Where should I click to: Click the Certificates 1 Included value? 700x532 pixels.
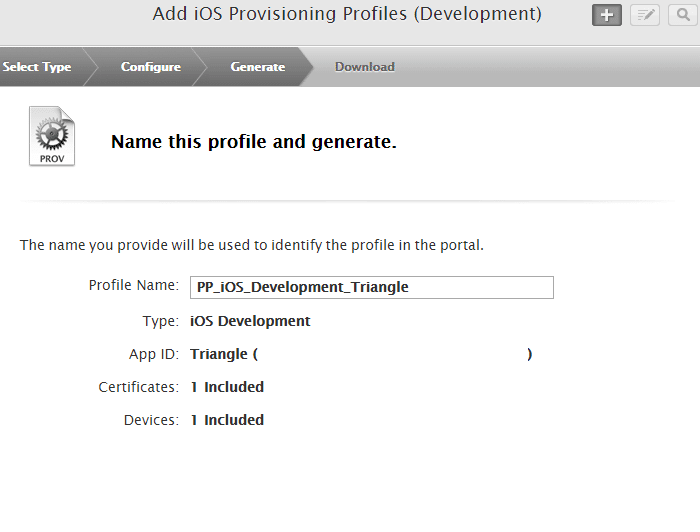[x=227, y=387]
